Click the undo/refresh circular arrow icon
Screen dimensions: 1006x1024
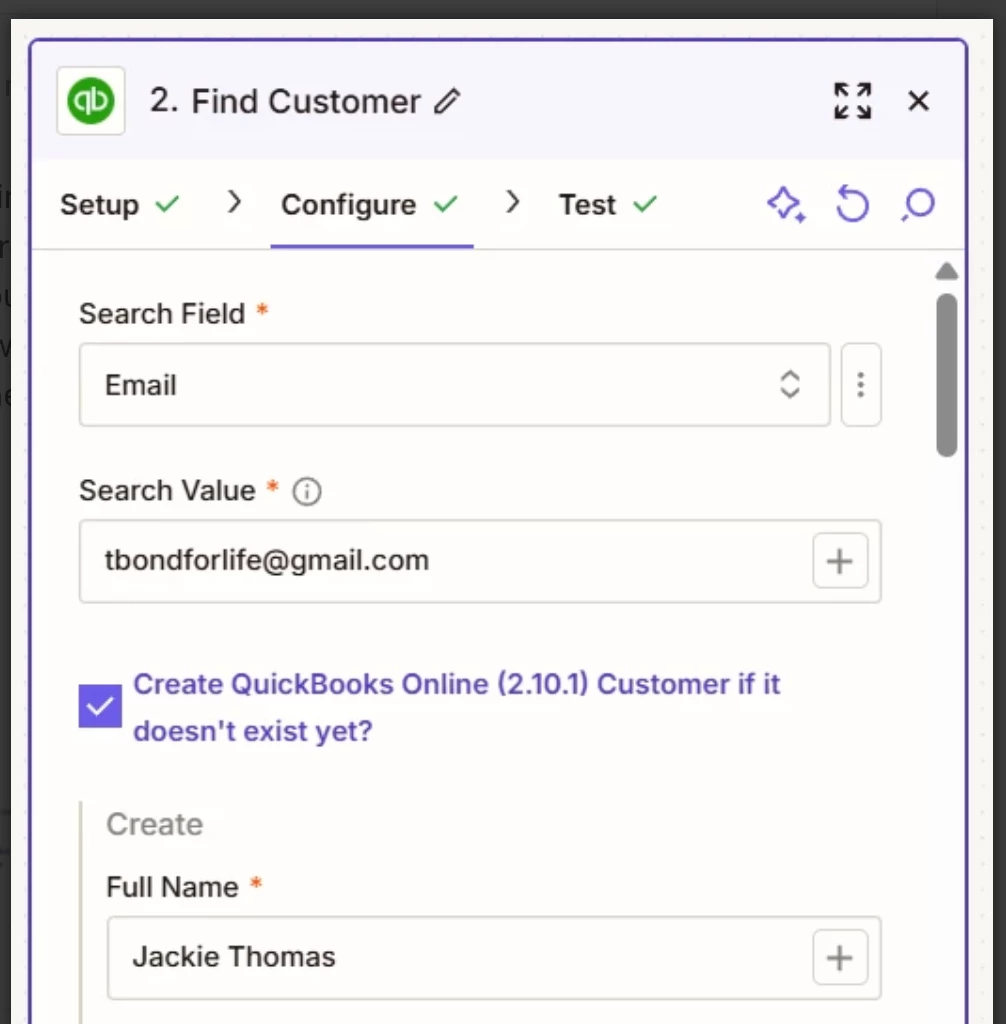[x=852, y=204]
